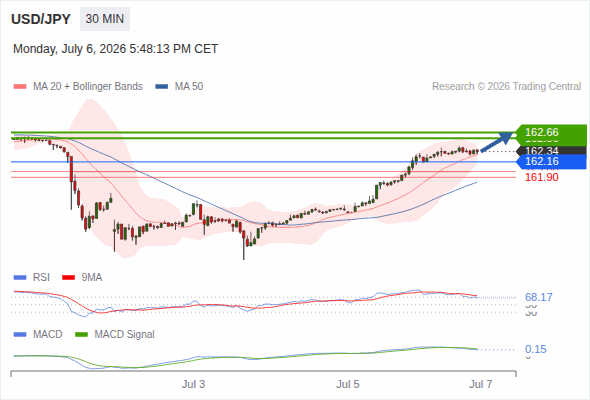Click the Jul 3 date axis marker
This screenshot has height=400, width=590.
click(x=193, y=384)
